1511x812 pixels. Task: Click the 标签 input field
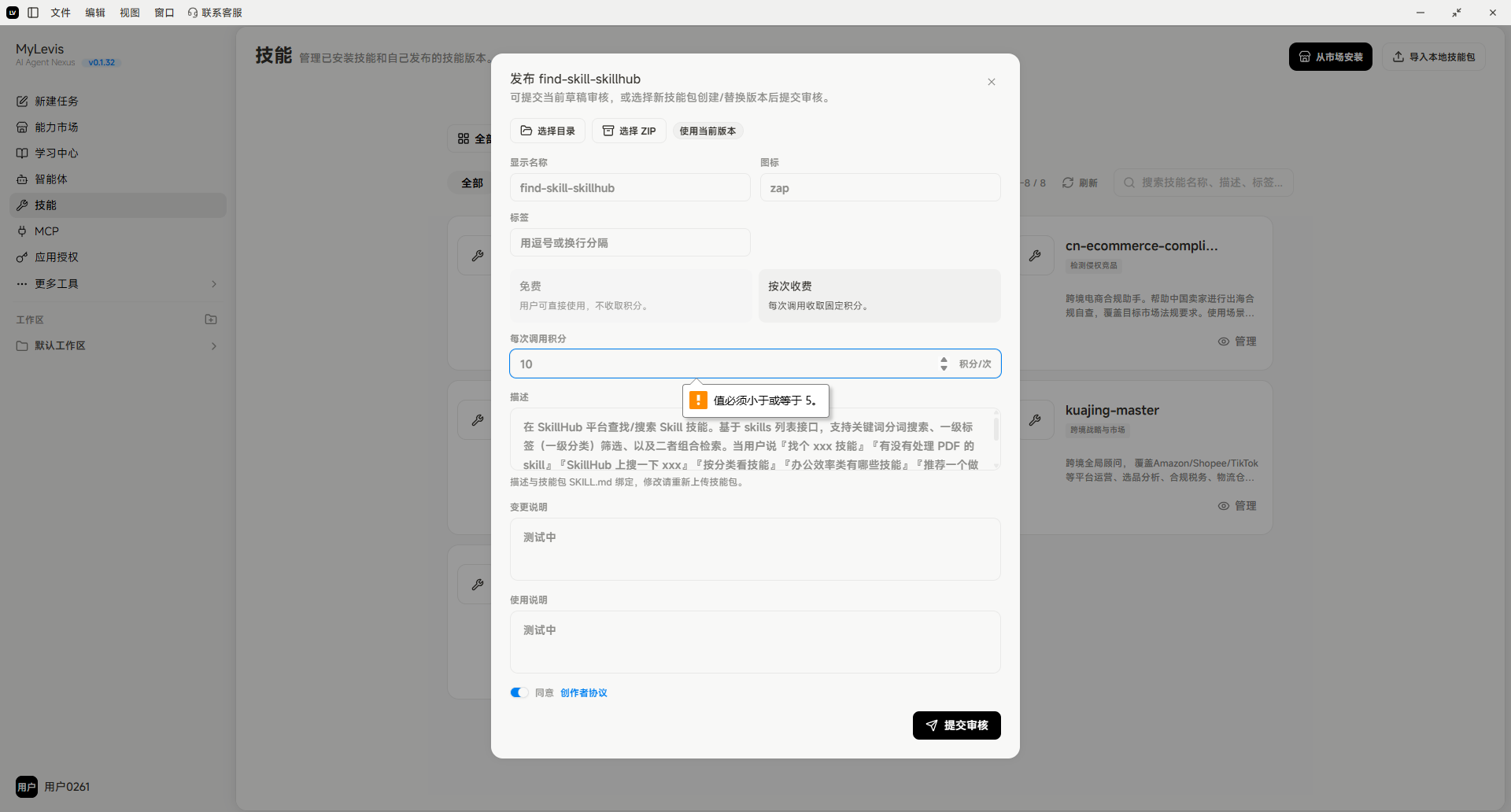pos(630,242)
